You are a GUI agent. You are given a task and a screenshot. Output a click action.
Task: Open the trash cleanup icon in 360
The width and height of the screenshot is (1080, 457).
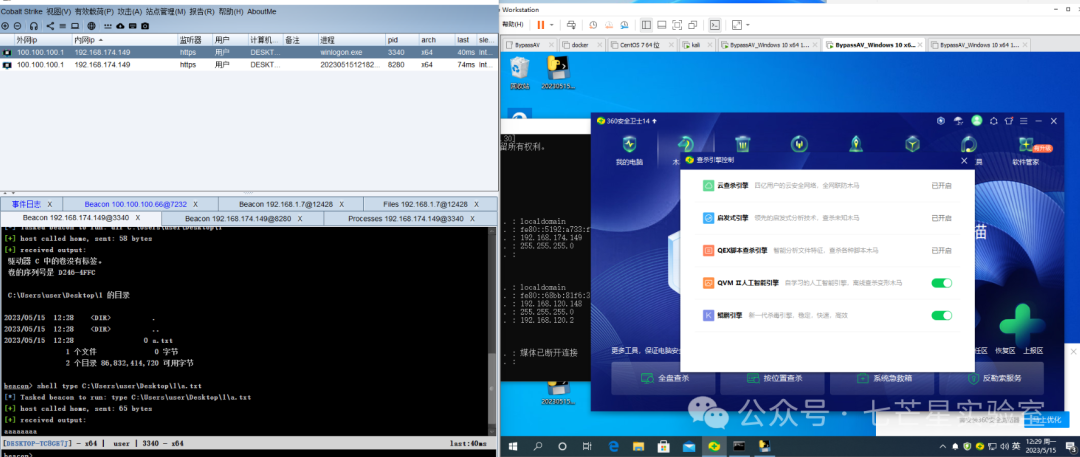[x=742, y=145]
